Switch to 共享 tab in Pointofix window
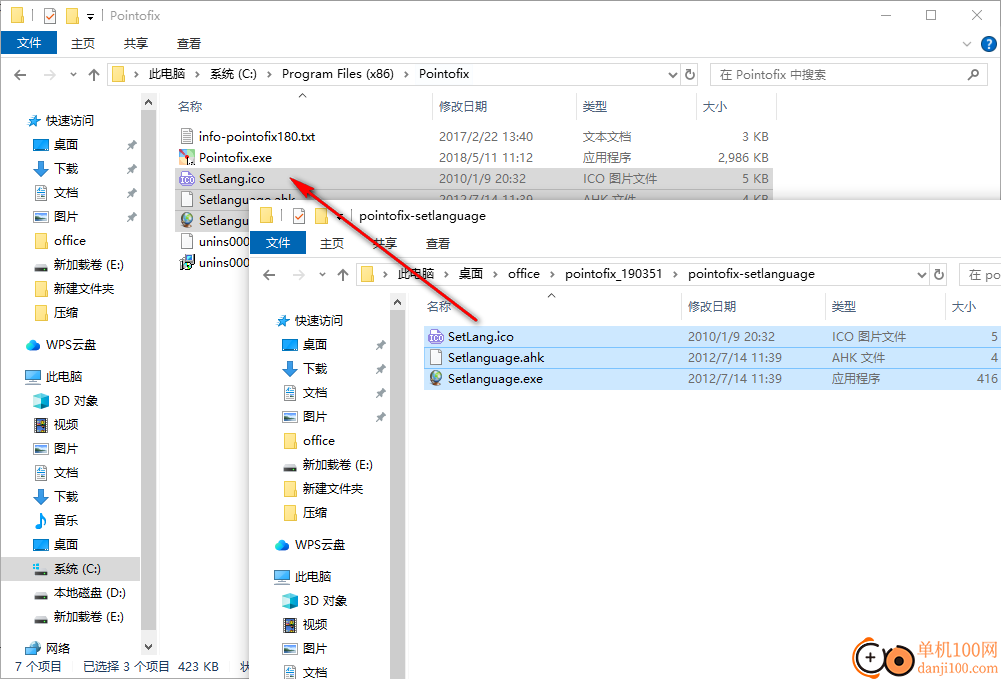Screen dimensions: 1001x679 click(x=135, y=43)
